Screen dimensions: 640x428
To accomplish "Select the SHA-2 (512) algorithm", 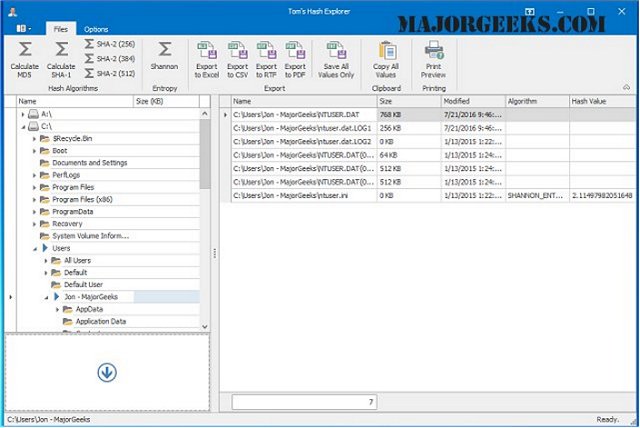I will point(110,73).
